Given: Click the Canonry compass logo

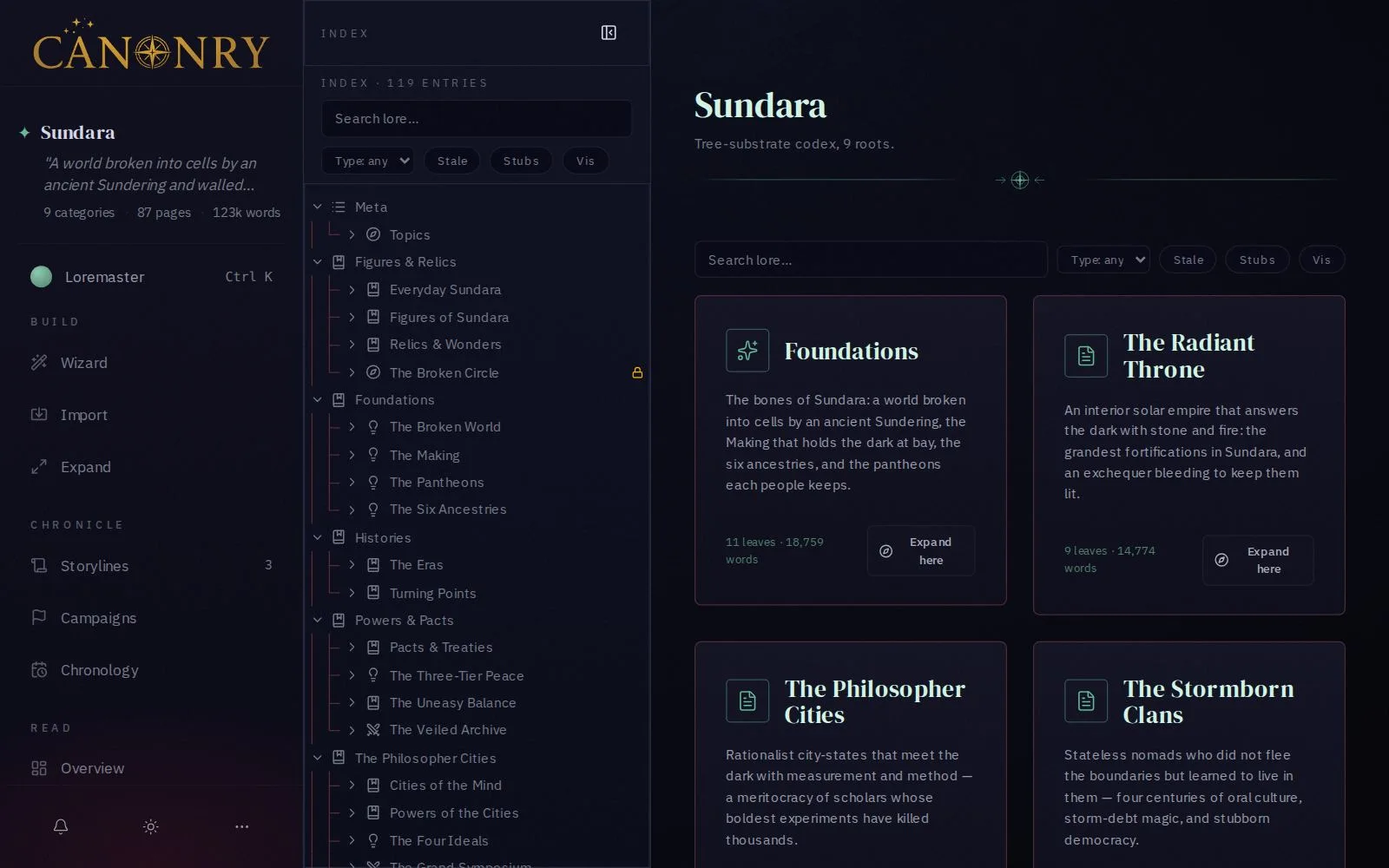Looking at the screenshot, I should click(153, 52).
